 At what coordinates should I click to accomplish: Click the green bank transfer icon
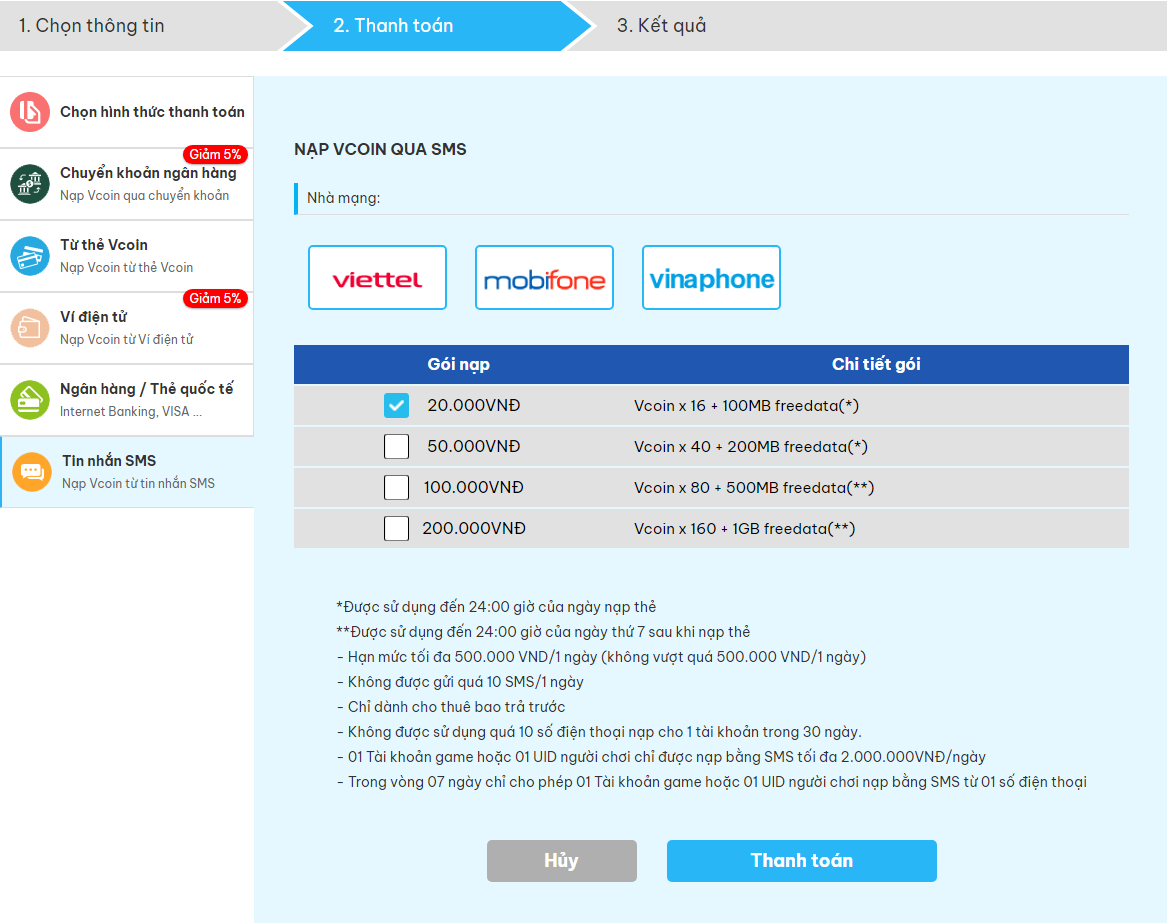click(x=30, y=184)
